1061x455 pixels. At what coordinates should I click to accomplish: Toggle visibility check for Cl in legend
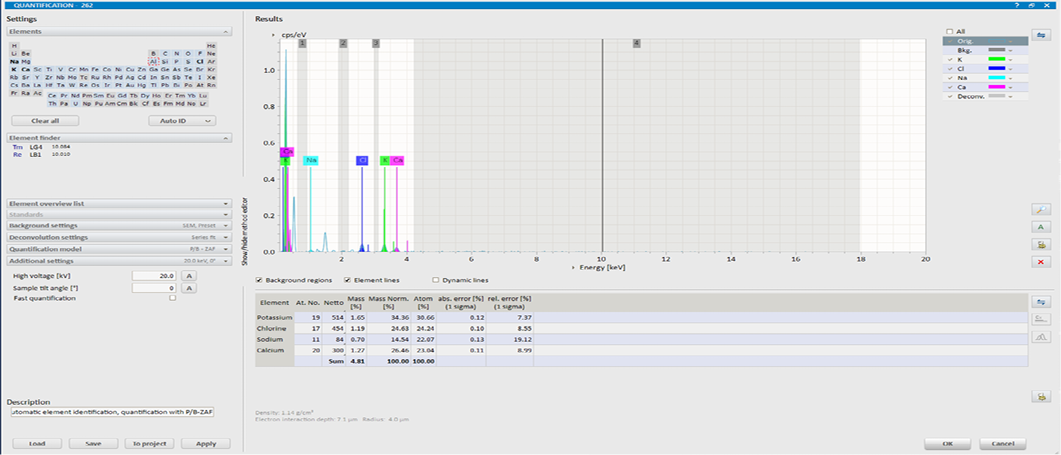tap(950, 68)
